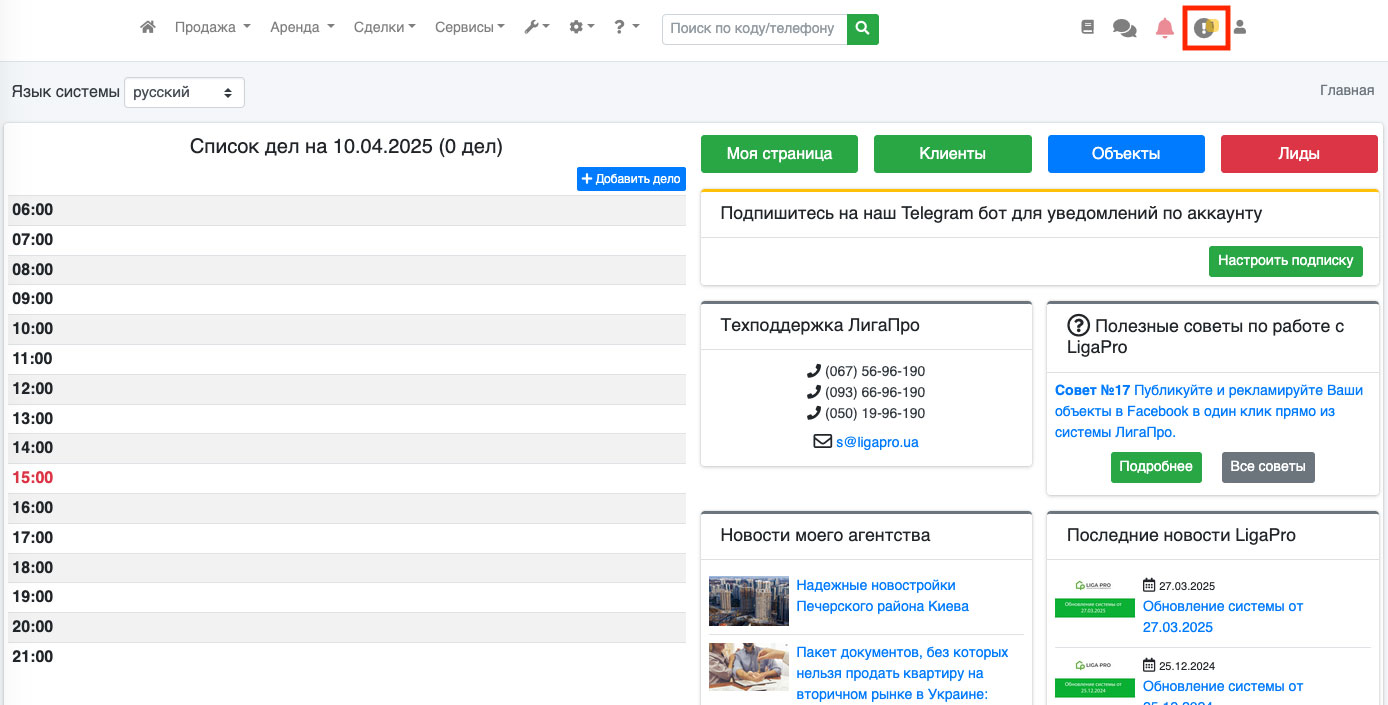Image resolution: width=1388 pixels, height=705 pixels.
Task: Open the user profile icon
Action: tap(1240, 28)
